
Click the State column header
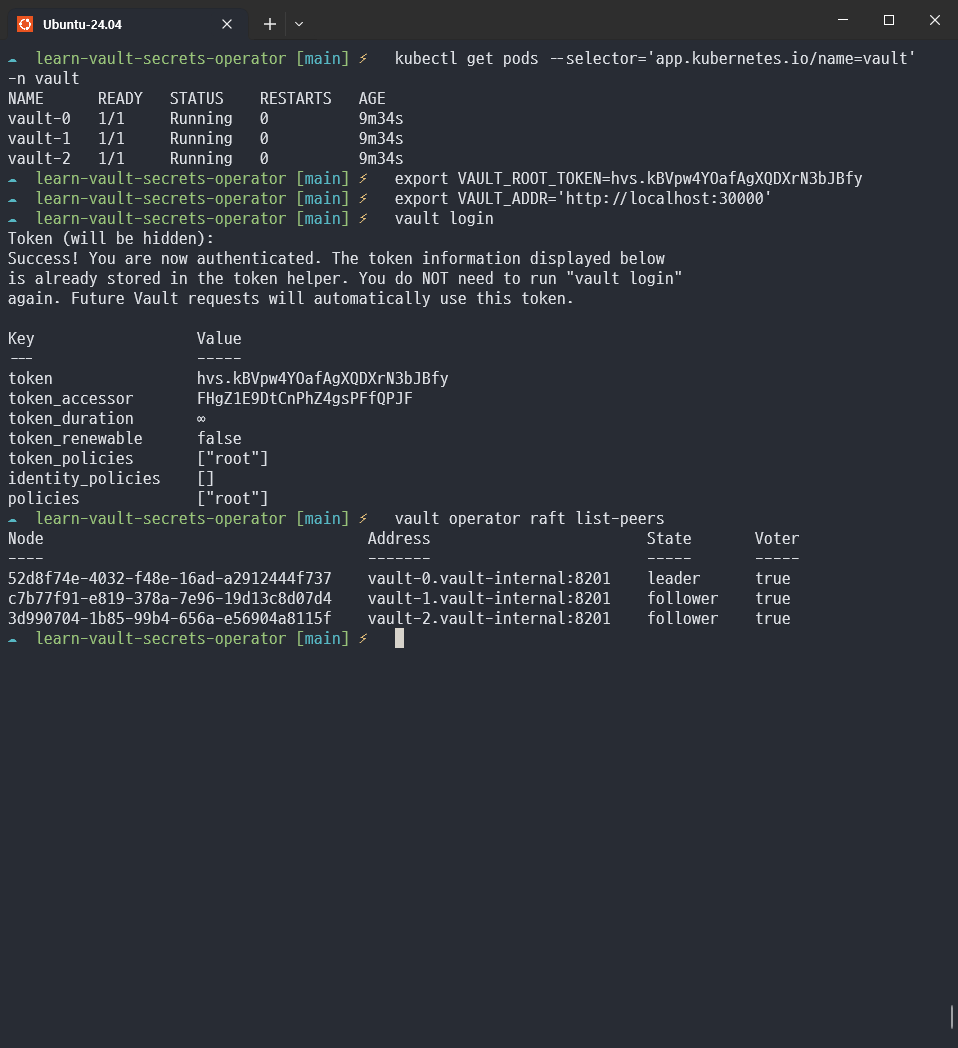[x=669, y=539]
